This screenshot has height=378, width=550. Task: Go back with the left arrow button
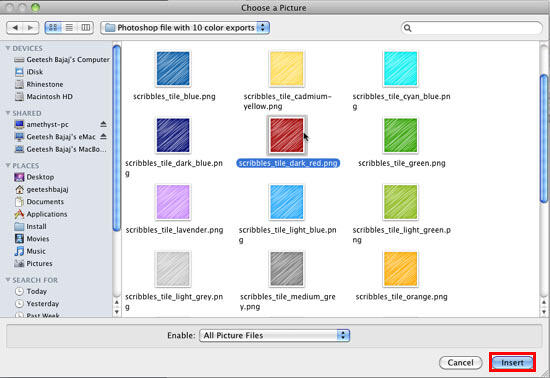15,28
